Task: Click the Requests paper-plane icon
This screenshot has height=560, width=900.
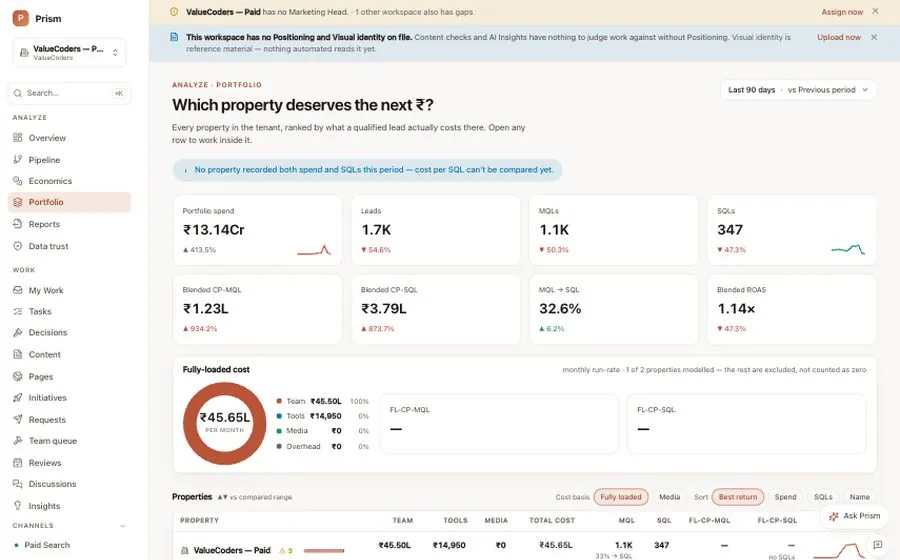Action: [x=18, y=419]
